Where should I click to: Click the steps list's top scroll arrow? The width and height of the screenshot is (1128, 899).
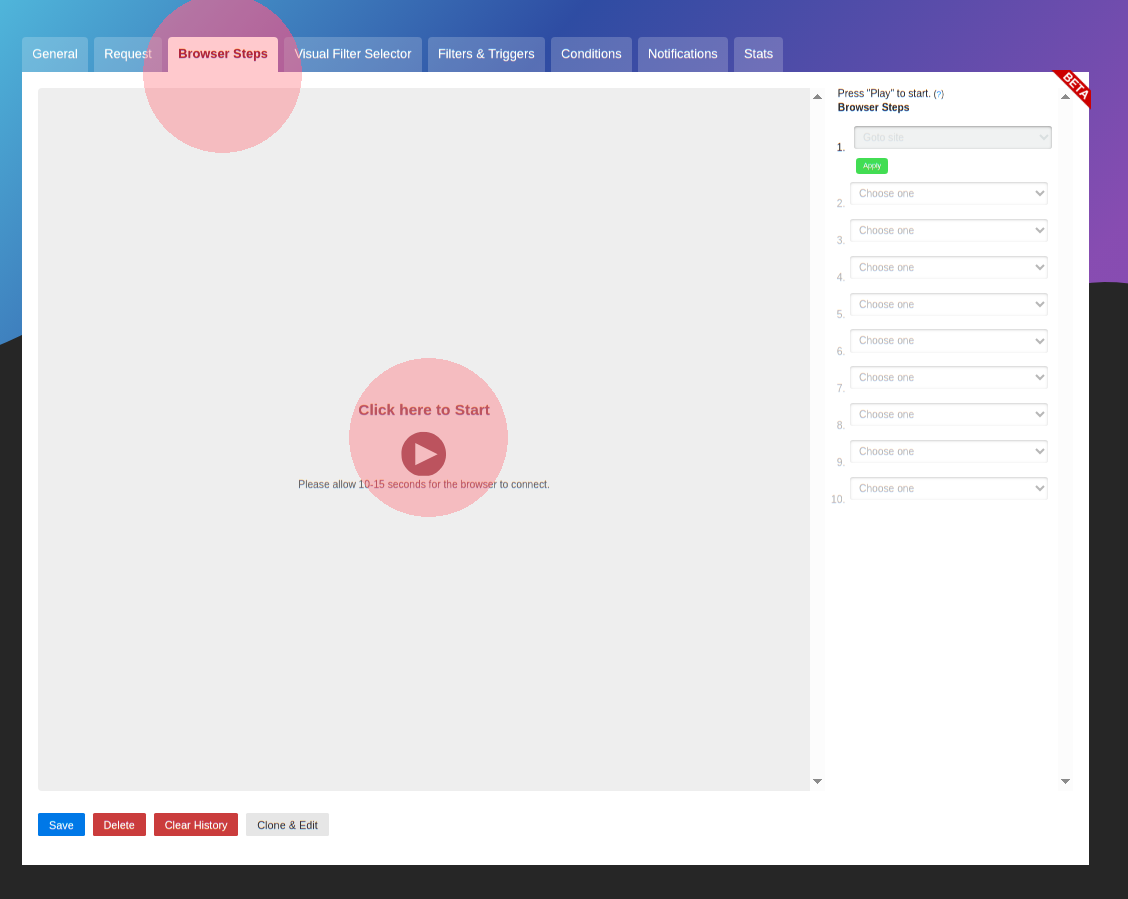(1065, 97)
